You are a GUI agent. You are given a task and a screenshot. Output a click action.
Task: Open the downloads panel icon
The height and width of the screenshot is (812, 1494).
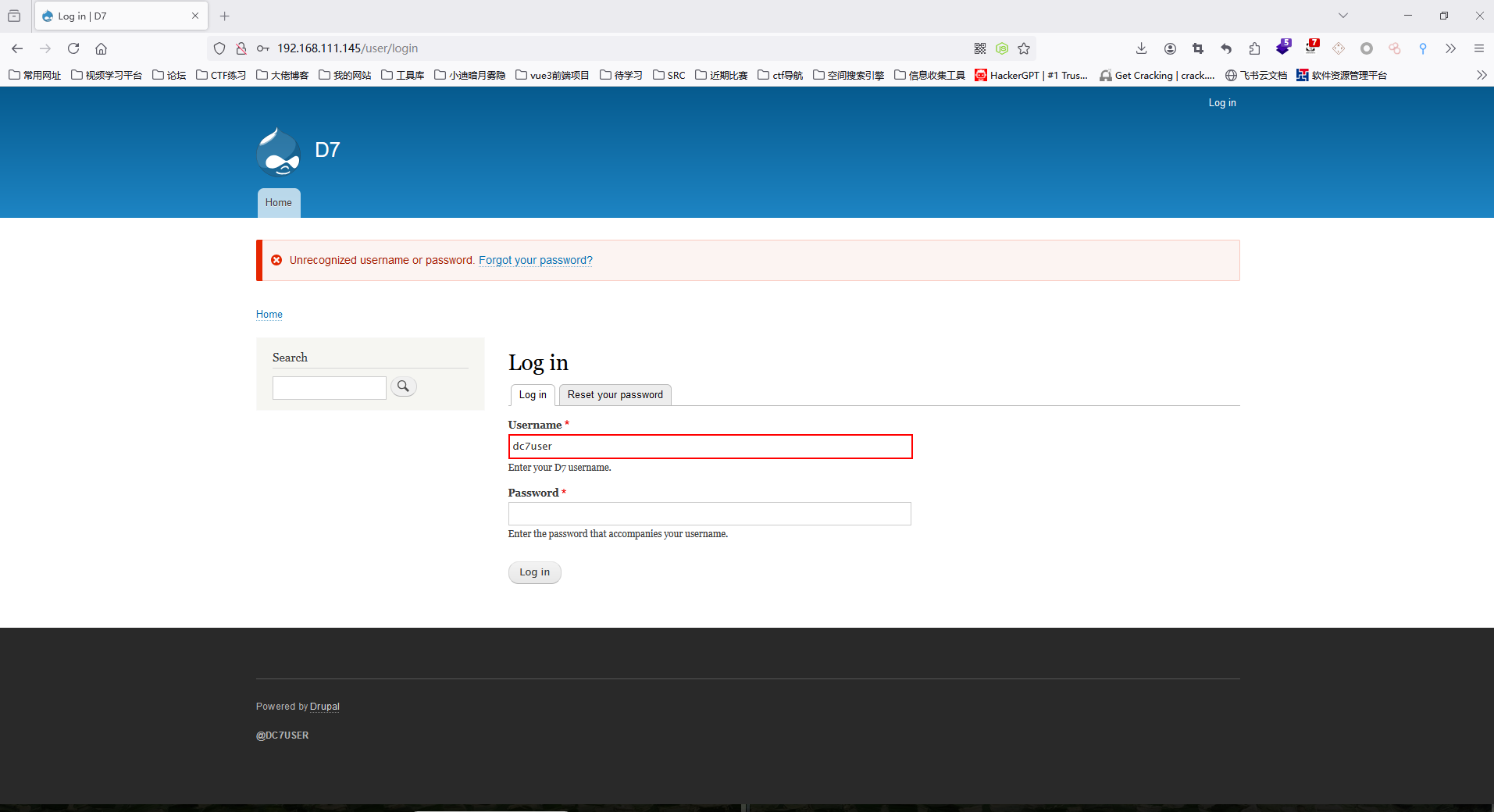(1141, 48)
